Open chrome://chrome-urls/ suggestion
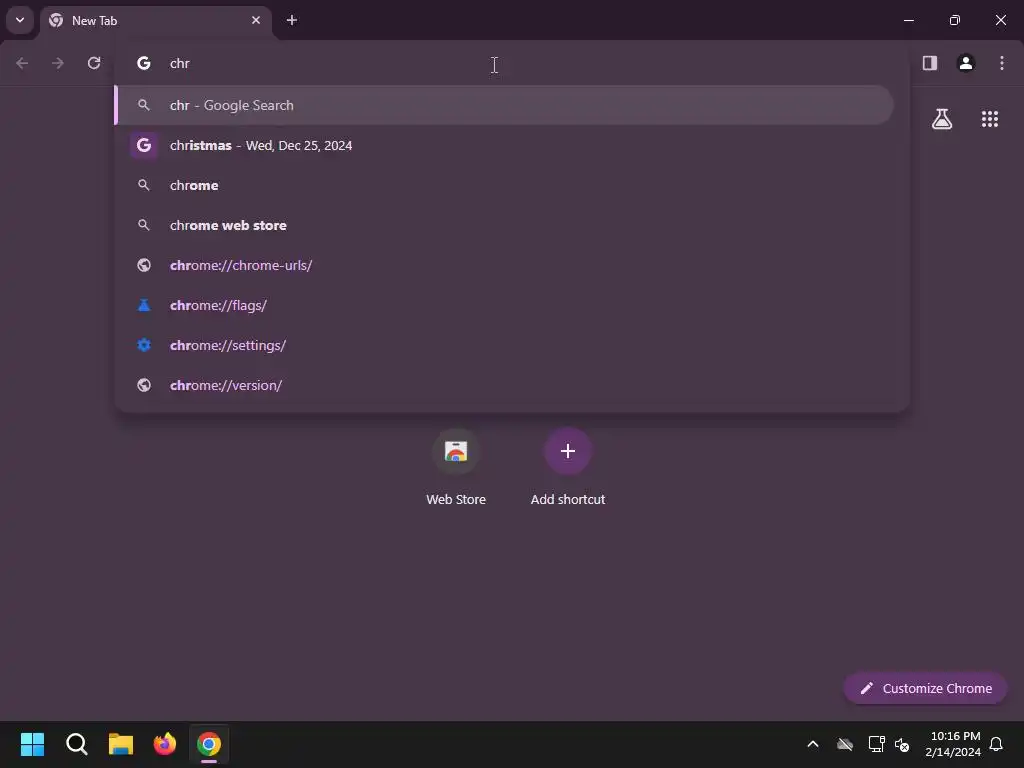 pos(504,265)
